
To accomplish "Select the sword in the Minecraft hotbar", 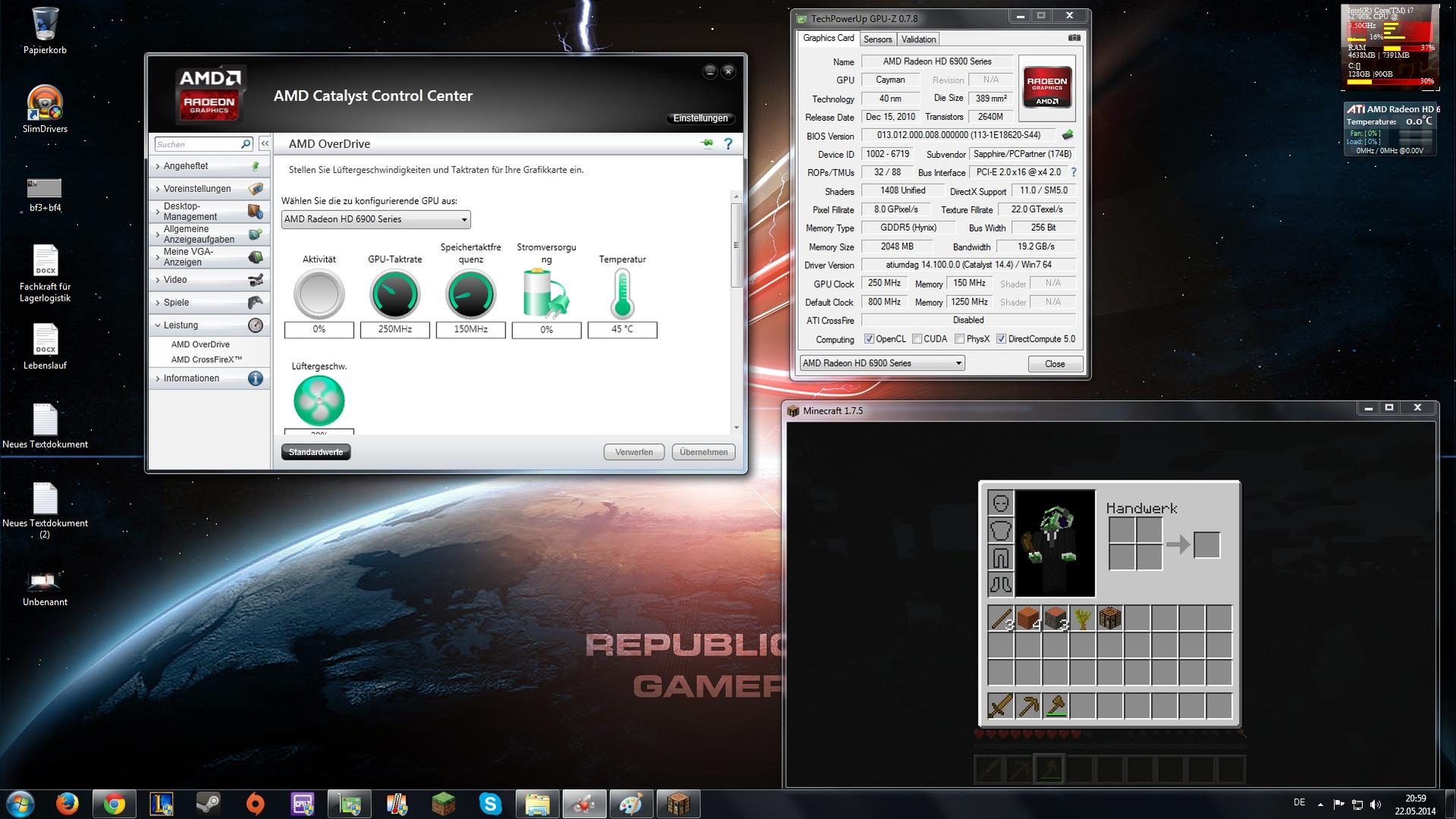I will pos(1001,706).
